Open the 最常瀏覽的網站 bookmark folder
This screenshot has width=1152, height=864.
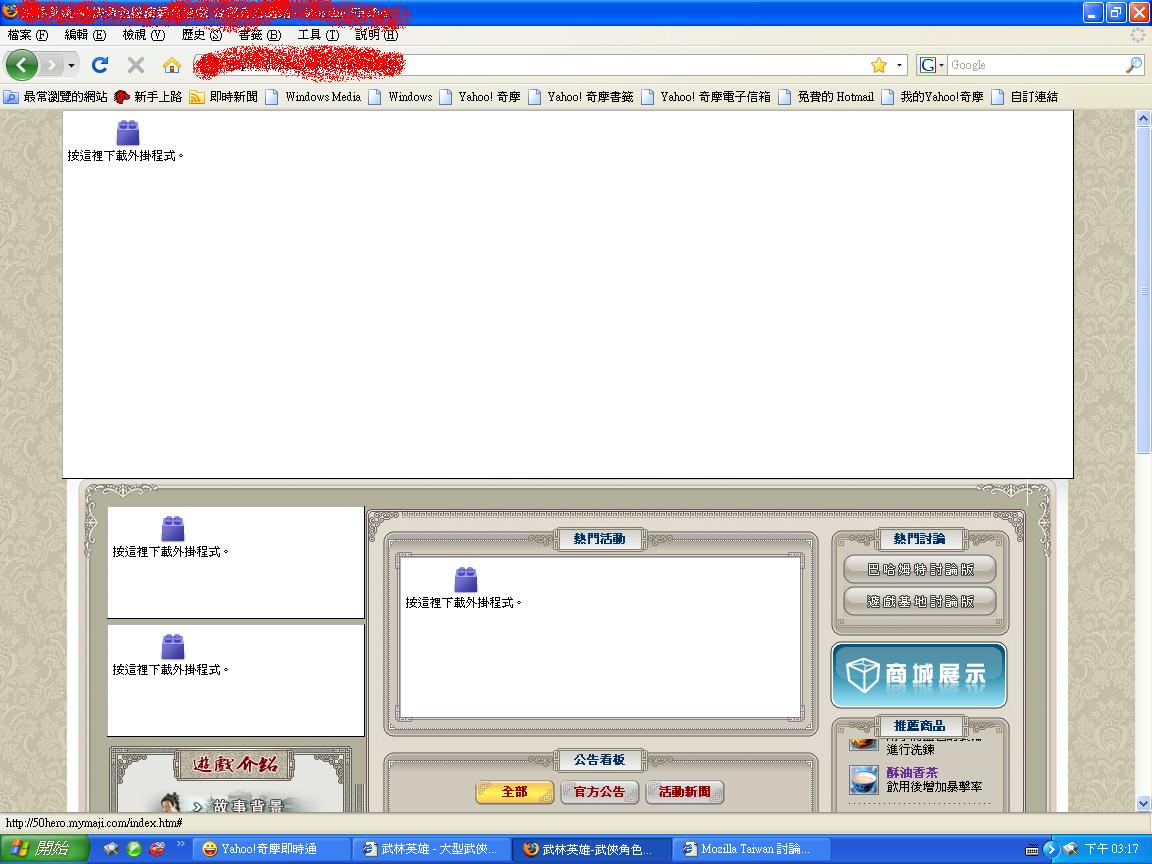coord(56,97)
